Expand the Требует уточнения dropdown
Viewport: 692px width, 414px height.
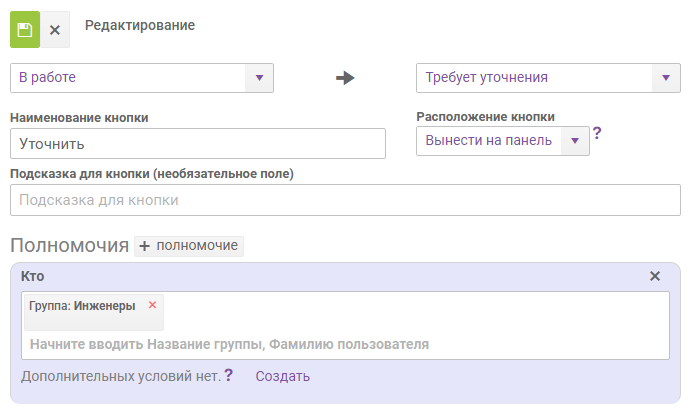tap(548, 77)
